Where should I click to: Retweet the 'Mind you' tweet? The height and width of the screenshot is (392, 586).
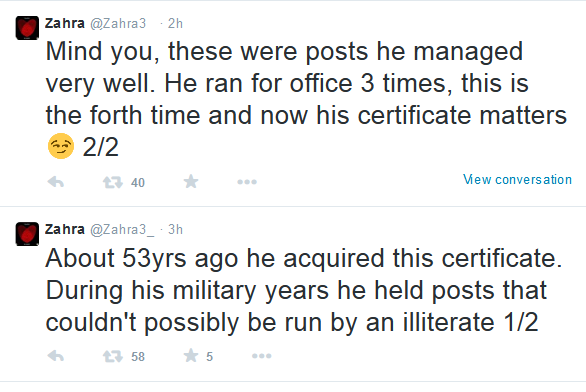[x=113, y=182]
